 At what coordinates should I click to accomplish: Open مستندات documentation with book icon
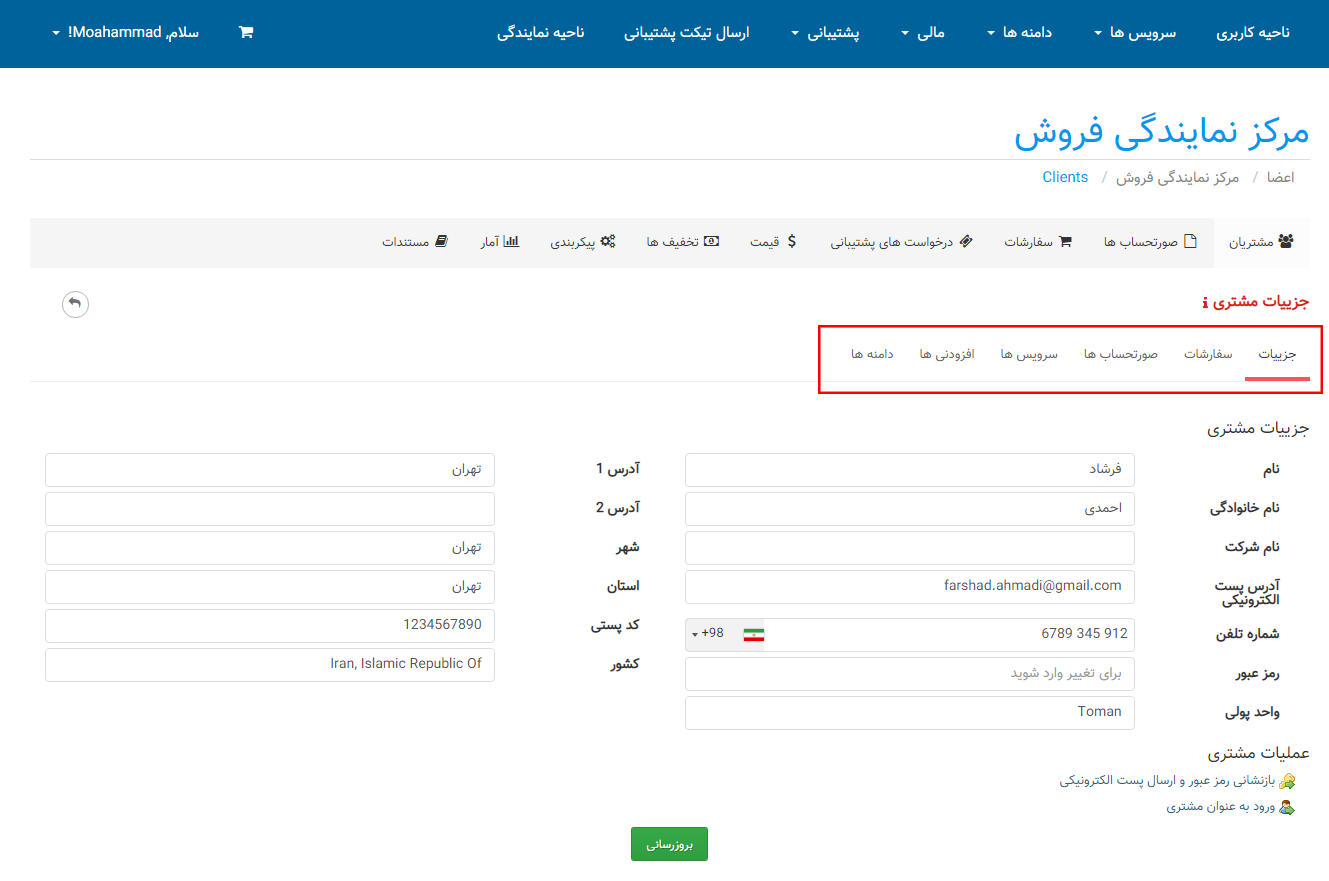(x=415, y=242)
